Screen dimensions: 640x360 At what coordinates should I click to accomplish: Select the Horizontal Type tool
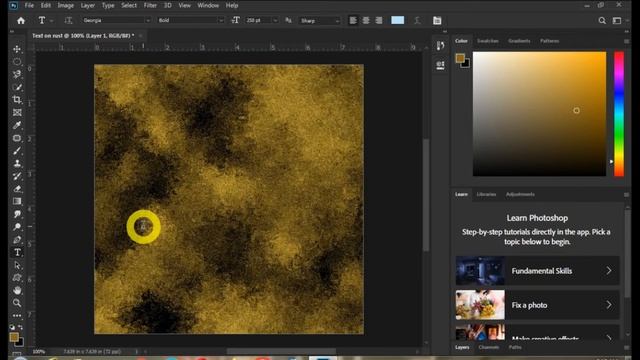point(17,252)
